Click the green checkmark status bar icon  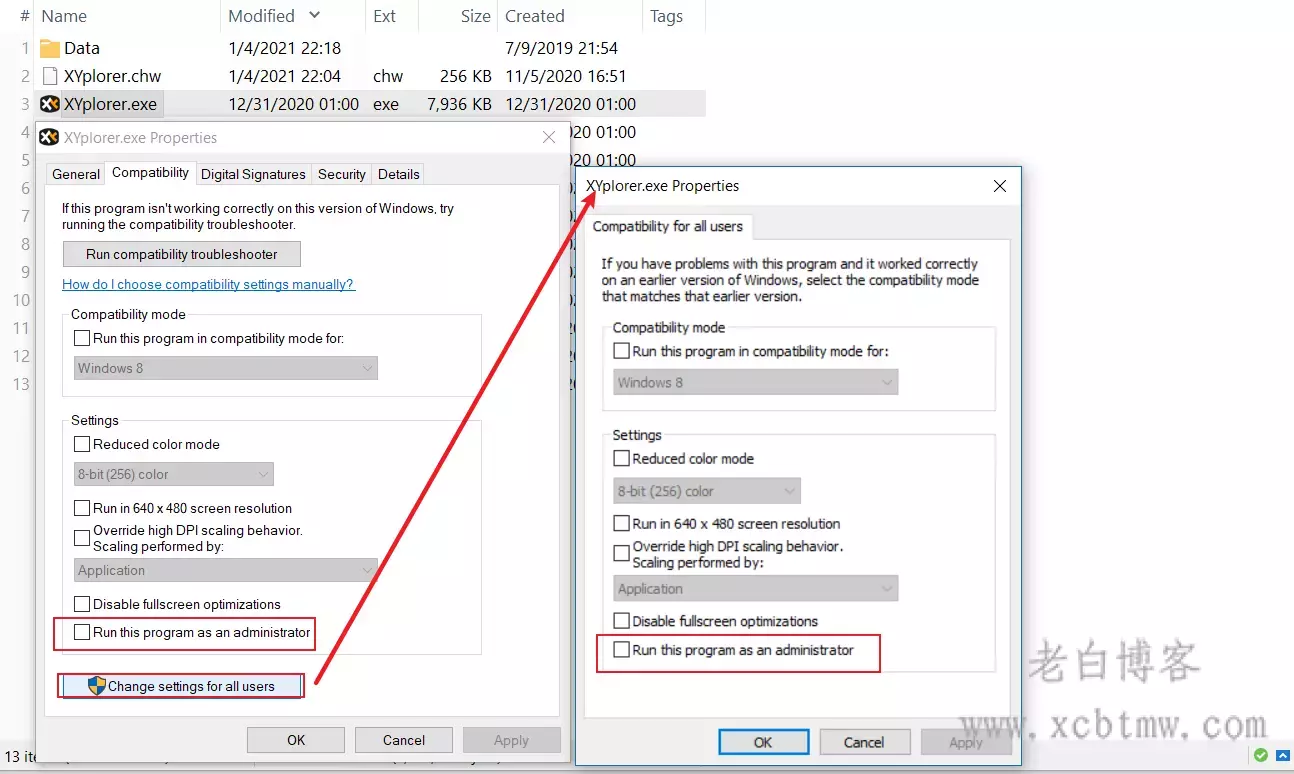[x=1261, y=755]
